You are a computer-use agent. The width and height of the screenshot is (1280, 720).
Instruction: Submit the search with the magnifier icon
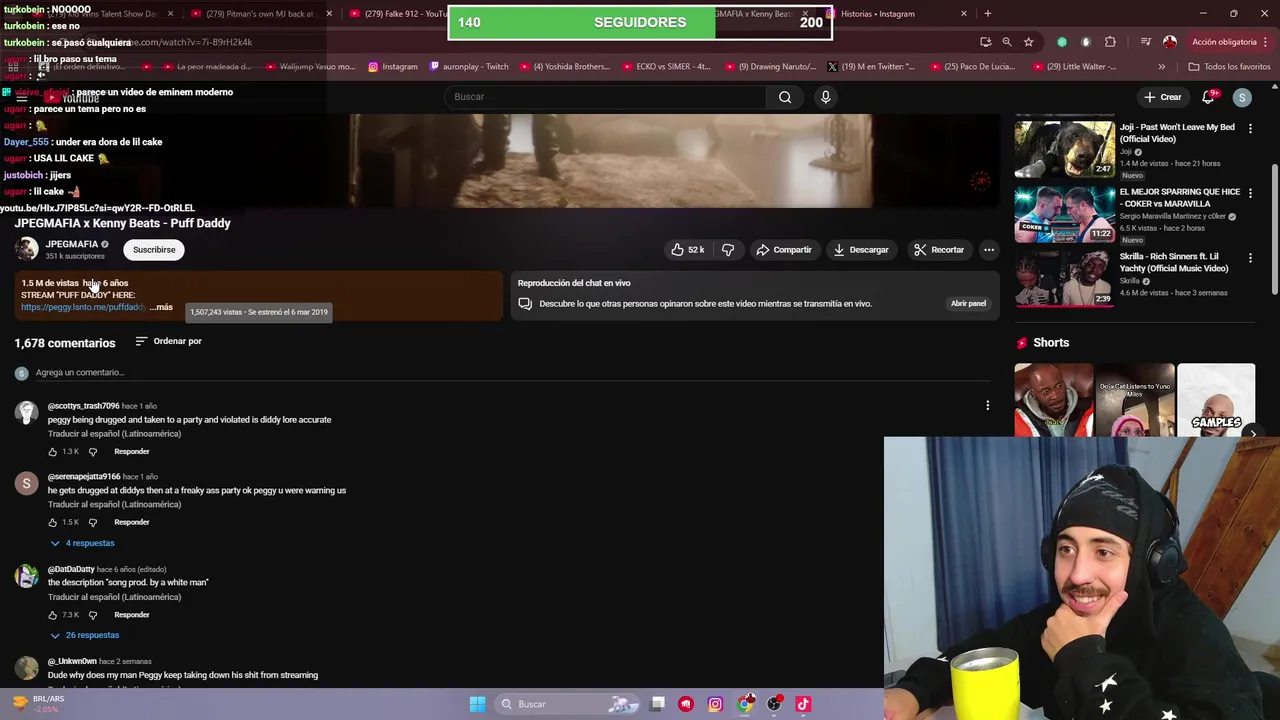coord(785,97)
